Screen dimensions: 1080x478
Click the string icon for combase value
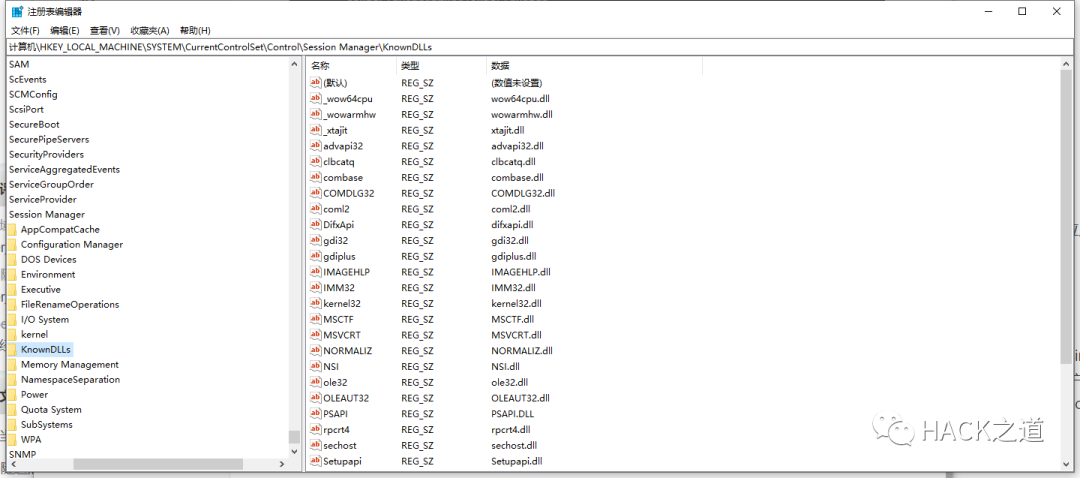point(316,177)
